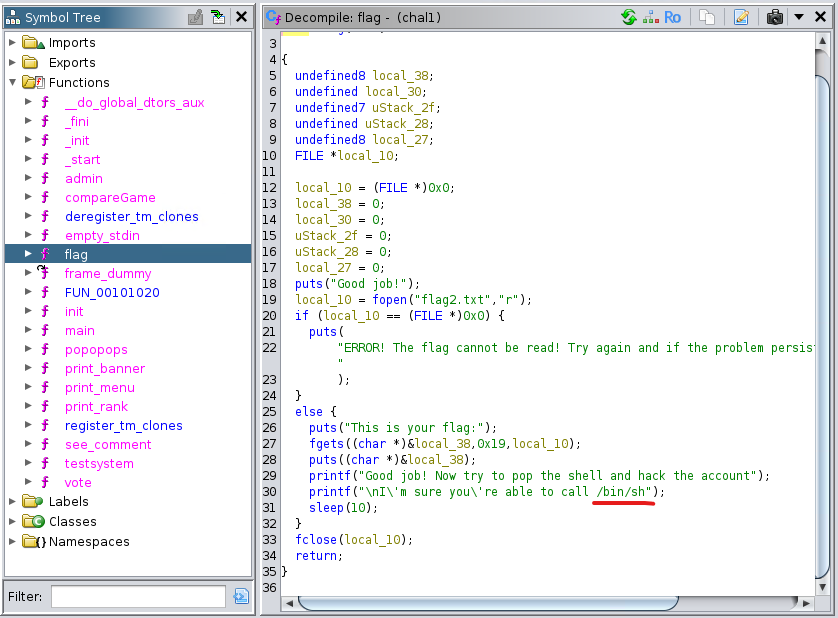Click the "Good job!" string in puts
The height and width of the screenshot is (618, 838).
point(368,283)
